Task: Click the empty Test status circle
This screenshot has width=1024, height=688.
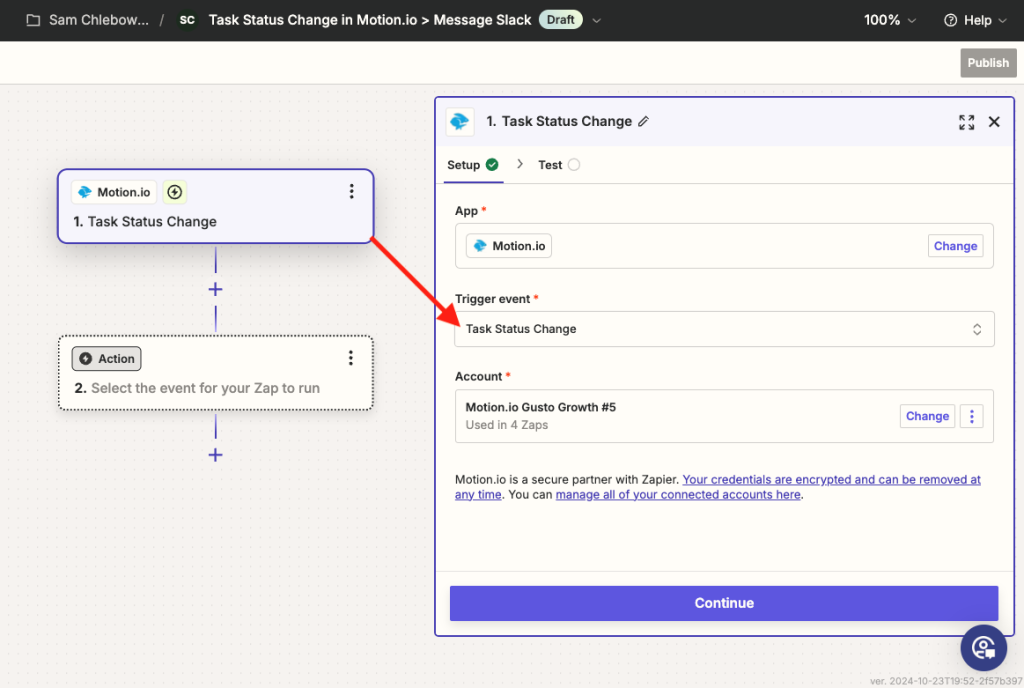Action: point(573,164)
